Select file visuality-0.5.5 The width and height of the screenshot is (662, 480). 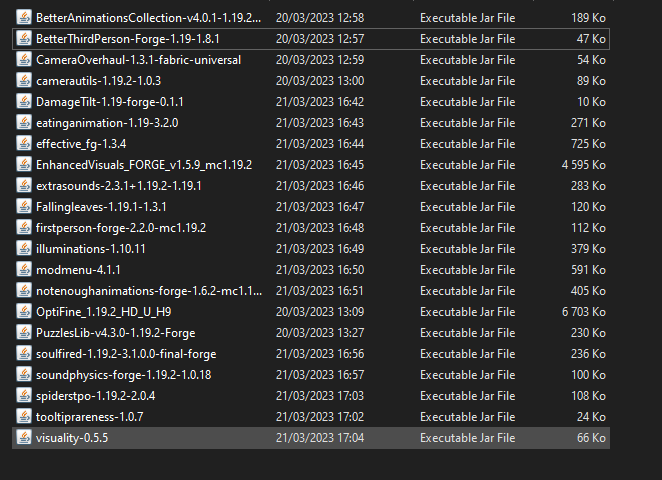[72, 438]
